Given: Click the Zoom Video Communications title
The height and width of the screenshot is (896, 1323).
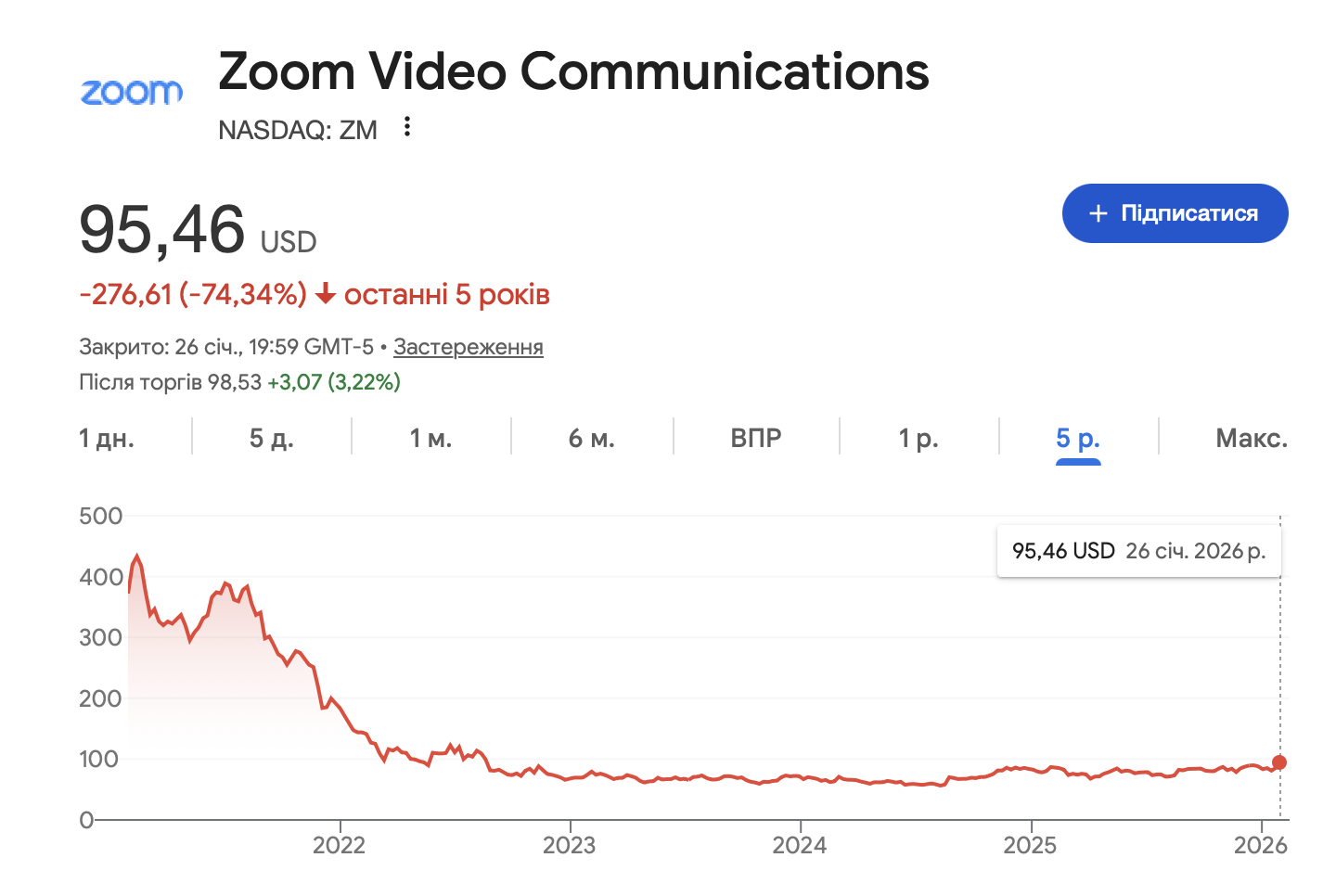Looking at the screenshot, I should [573, 71].
